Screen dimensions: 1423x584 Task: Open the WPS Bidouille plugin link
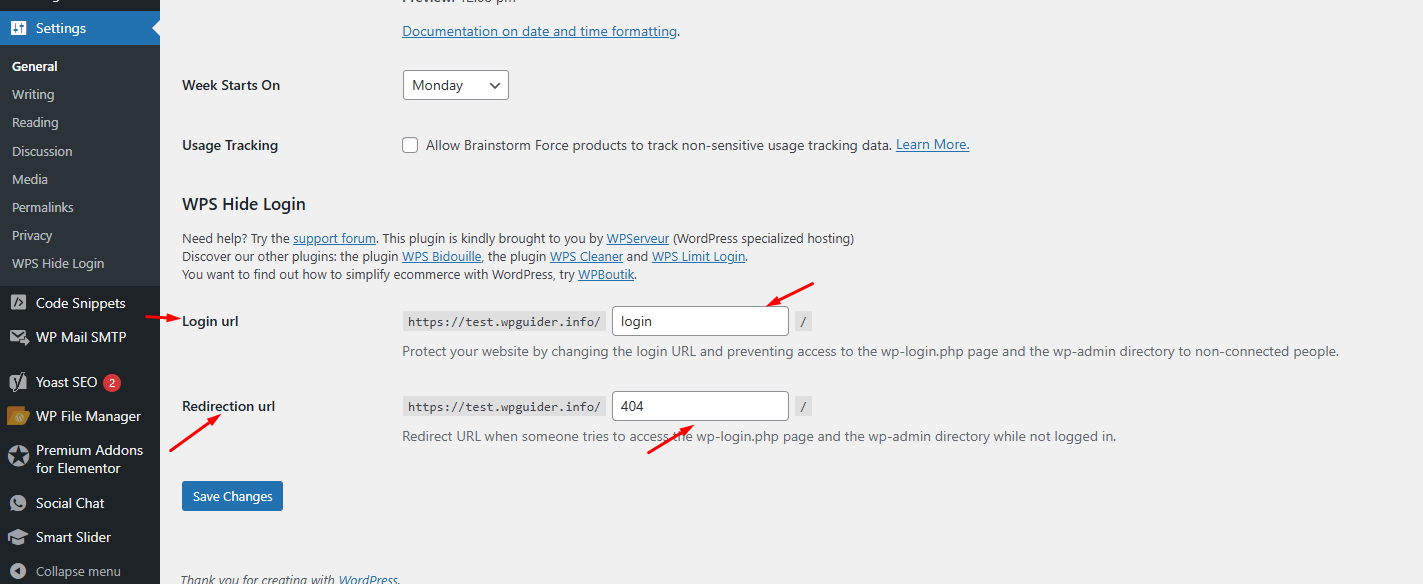click(441, 257)
